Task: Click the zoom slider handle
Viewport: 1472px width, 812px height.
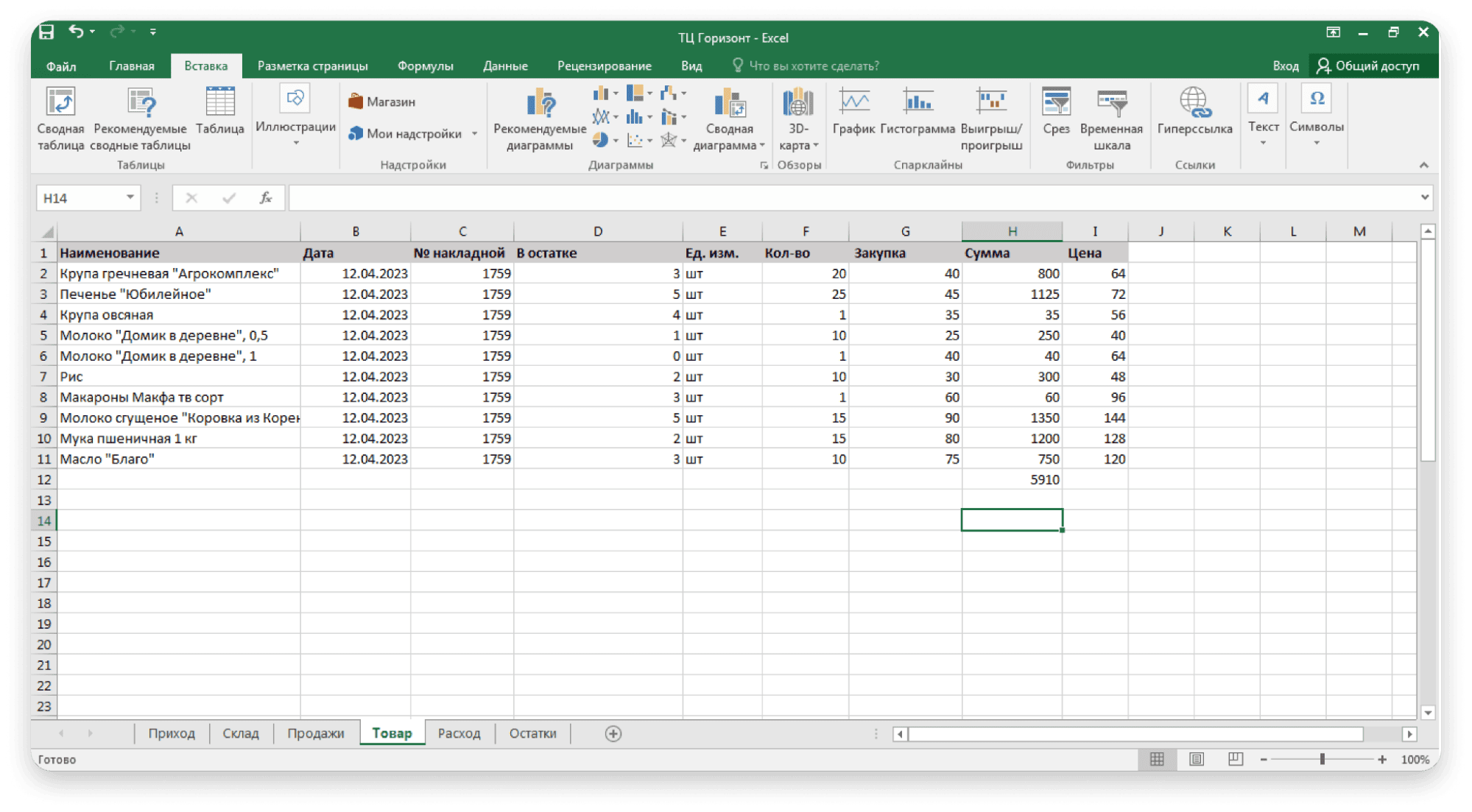Action: [x=1323, y=759]
